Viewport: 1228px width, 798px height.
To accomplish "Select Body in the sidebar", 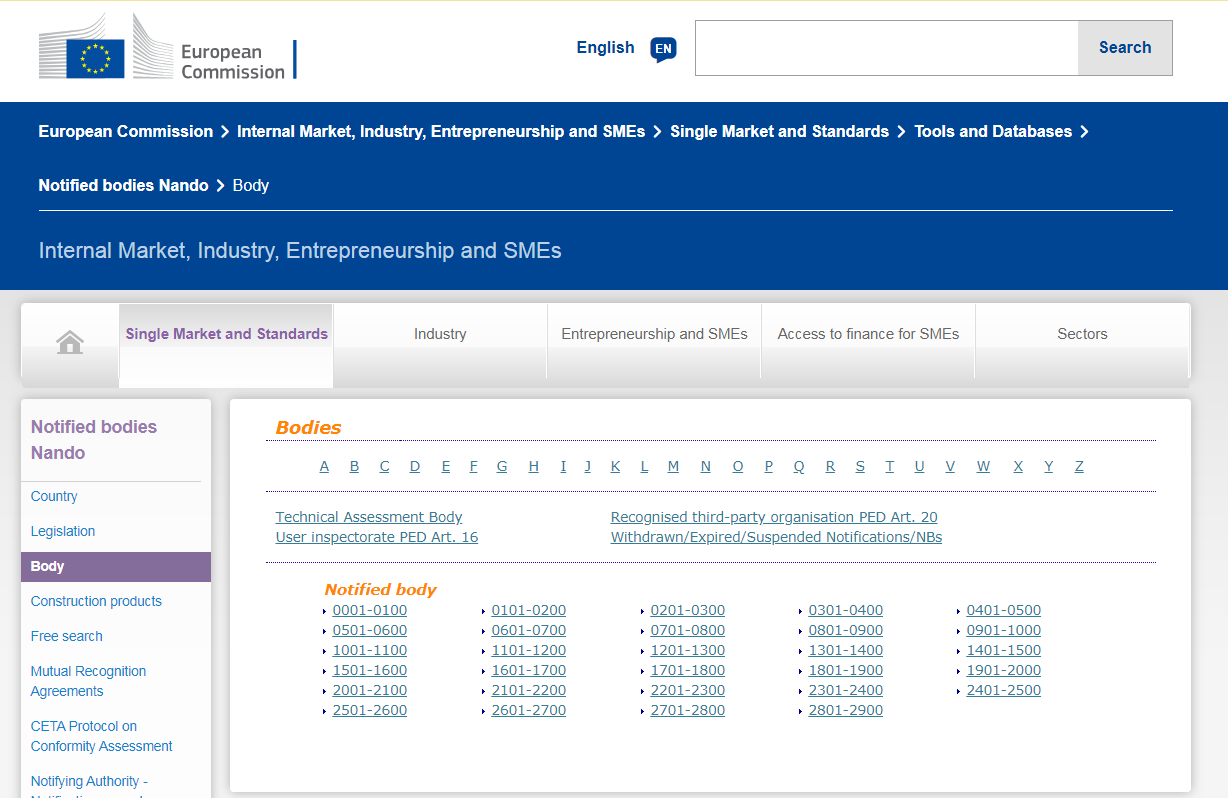I will (x=116, y=566).
